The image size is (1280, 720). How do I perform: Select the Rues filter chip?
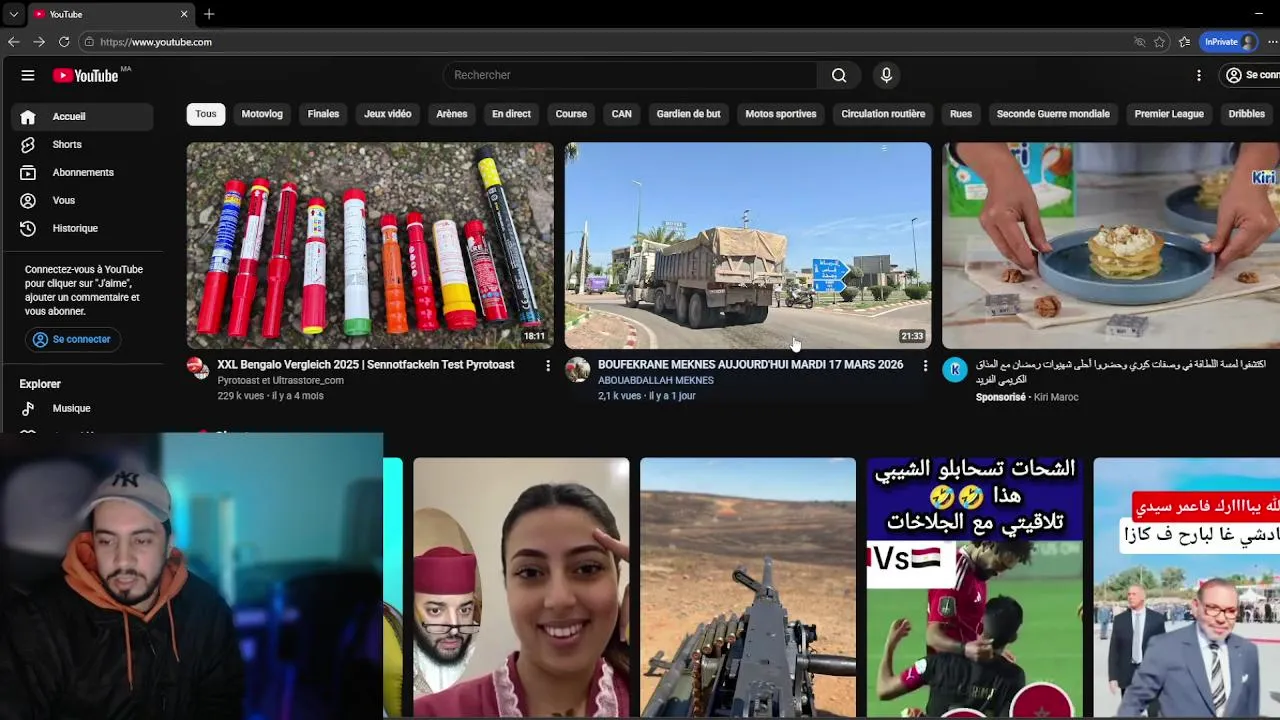(x=961, y=114)
